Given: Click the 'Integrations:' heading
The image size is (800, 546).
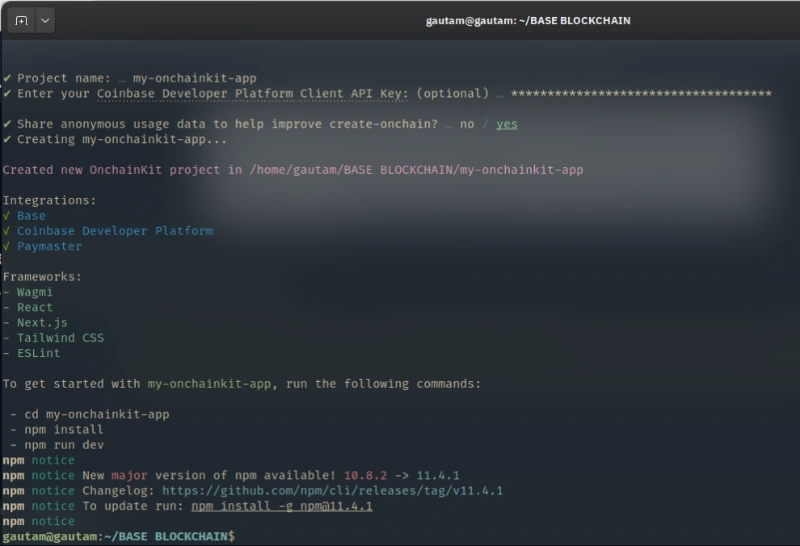Looking at the screenshot, I should pos(49,201).
